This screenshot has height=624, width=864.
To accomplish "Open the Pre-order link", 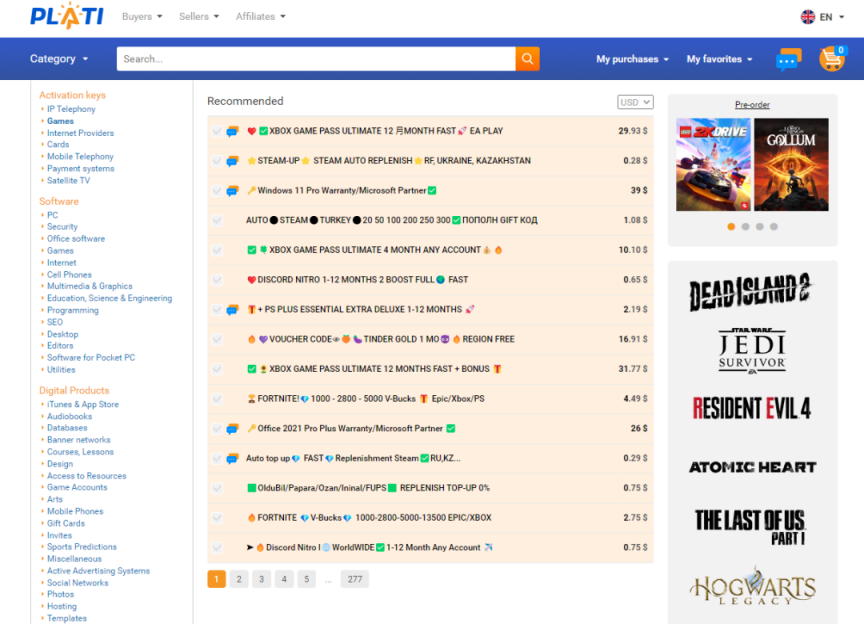I will [752, 105].
